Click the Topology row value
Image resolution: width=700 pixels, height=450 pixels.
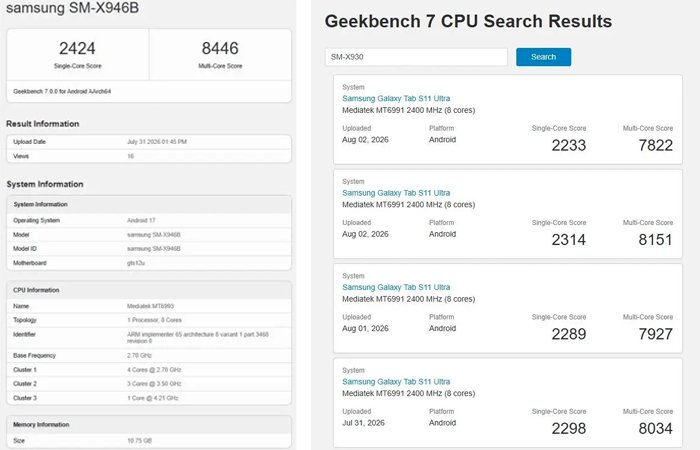click(x=154, y=320)
